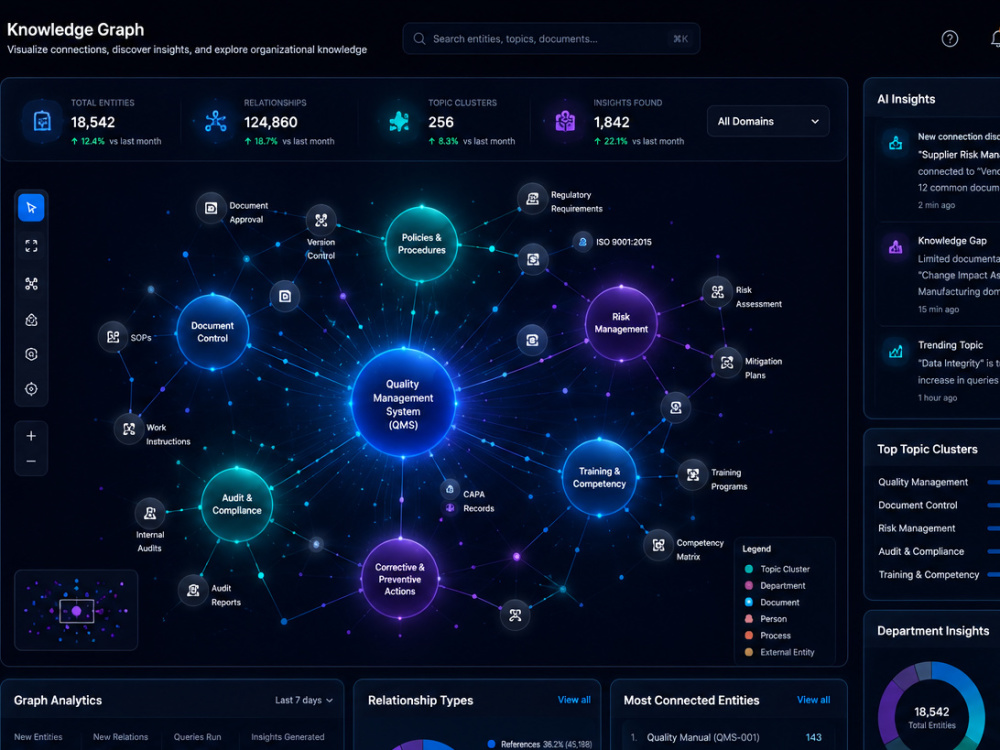Select Quality Management in Top Topic Clusters

click(923, 482)
